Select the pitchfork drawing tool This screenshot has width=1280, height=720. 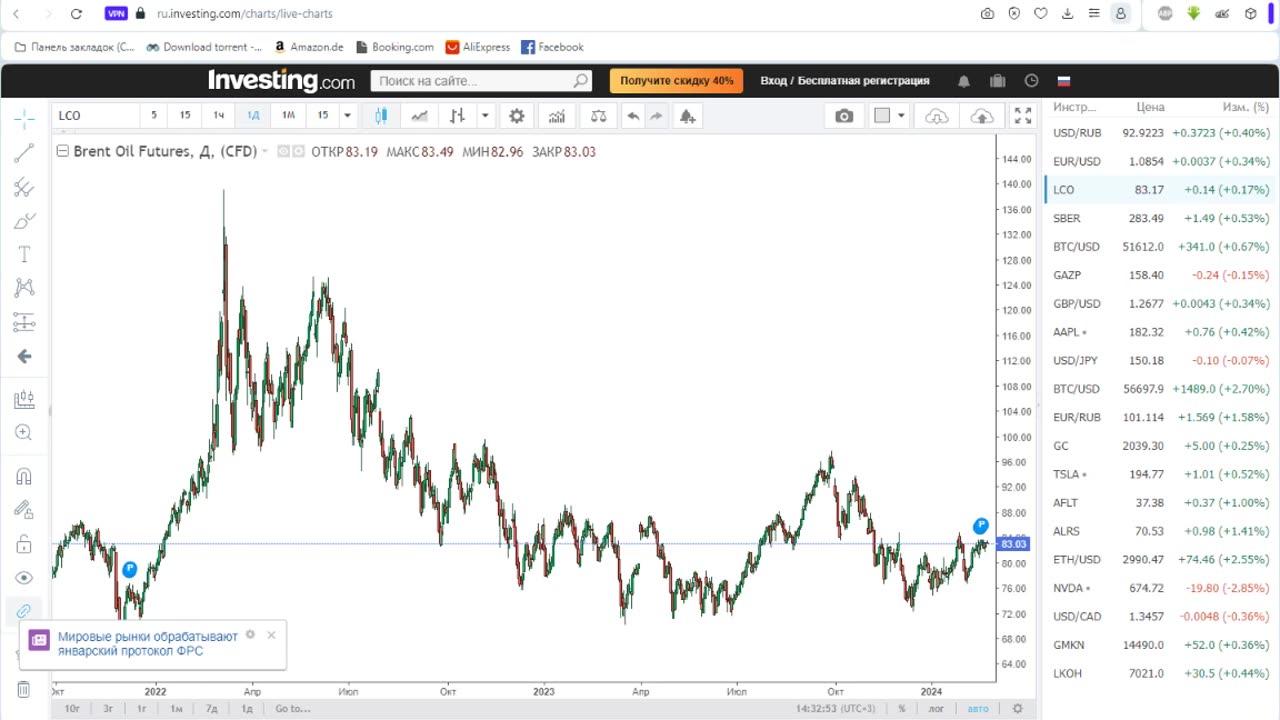24,187
